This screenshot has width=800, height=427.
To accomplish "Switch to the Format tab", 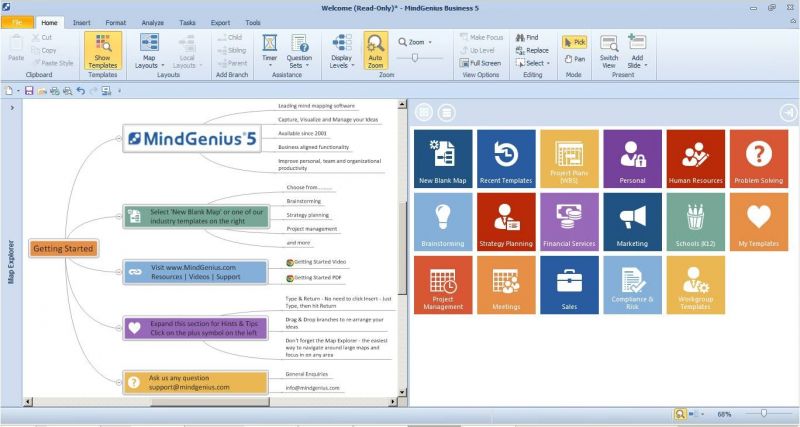I will click(116, 22).
